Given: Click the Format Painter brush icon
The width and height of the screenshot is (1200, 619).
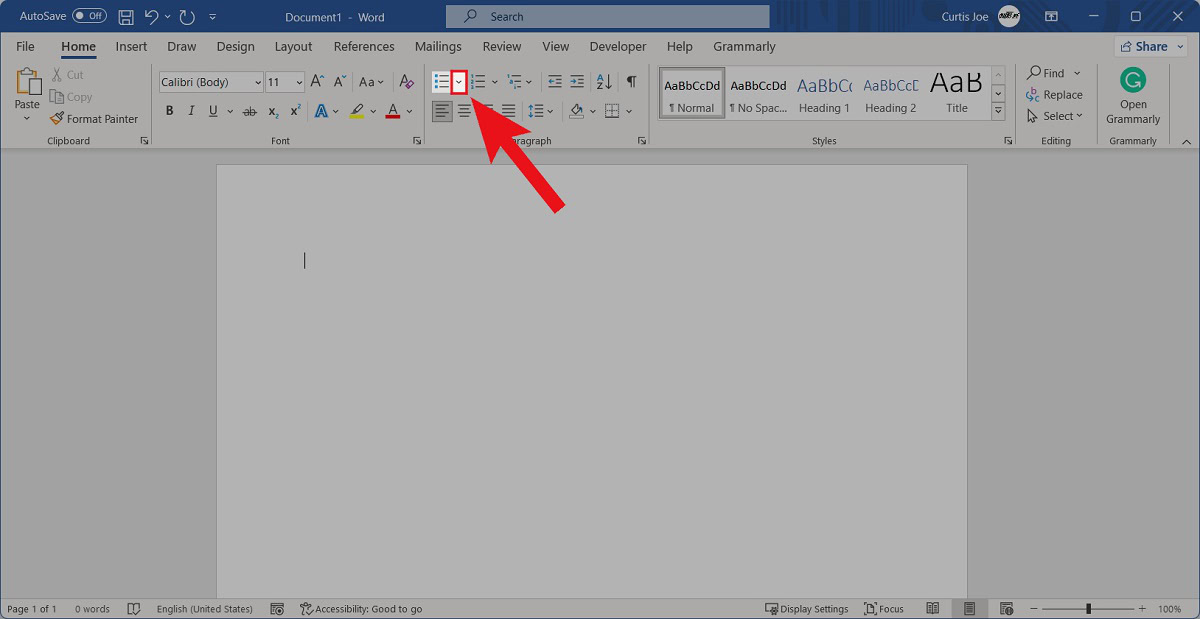Looking at the screenshot, I should tap(57, 119).
